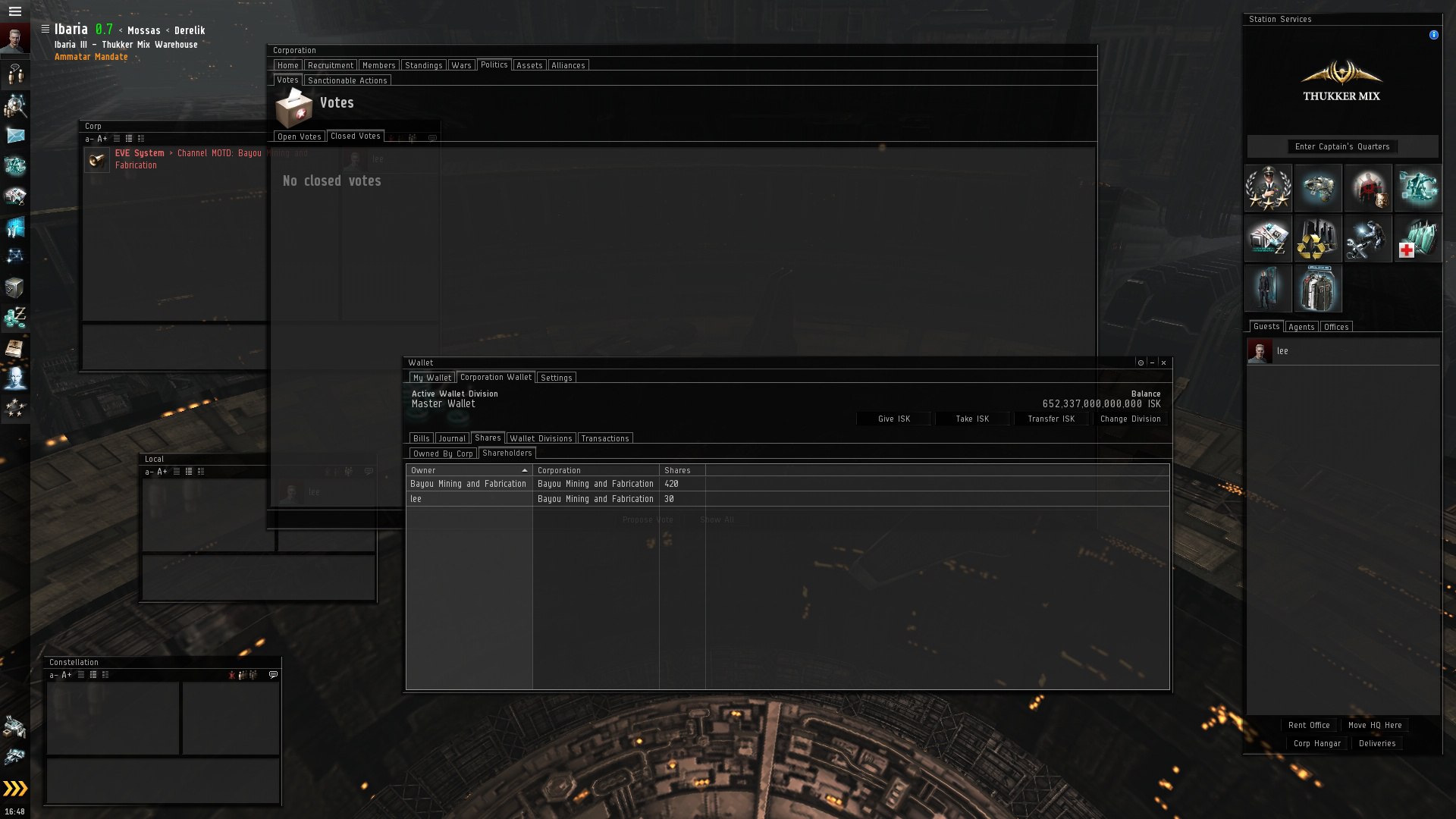Increase font size in Corp chat

102,139
